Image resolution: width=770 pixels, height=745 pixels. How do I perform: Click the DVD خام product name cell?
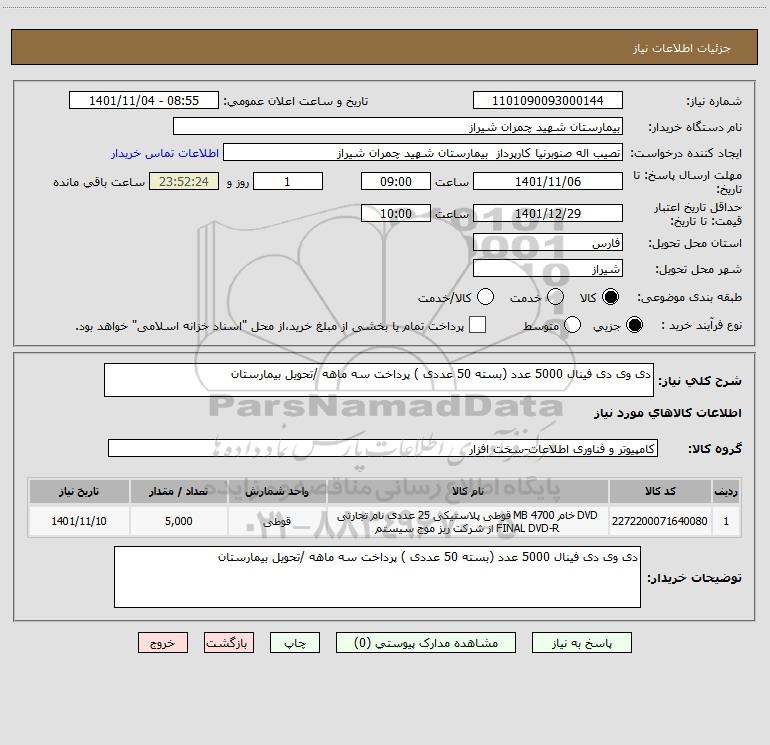tap(468, 521)
